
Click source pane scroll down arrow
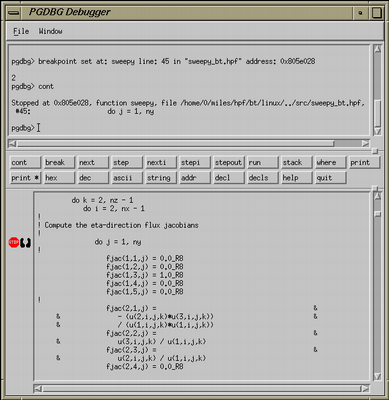(377, 377)
